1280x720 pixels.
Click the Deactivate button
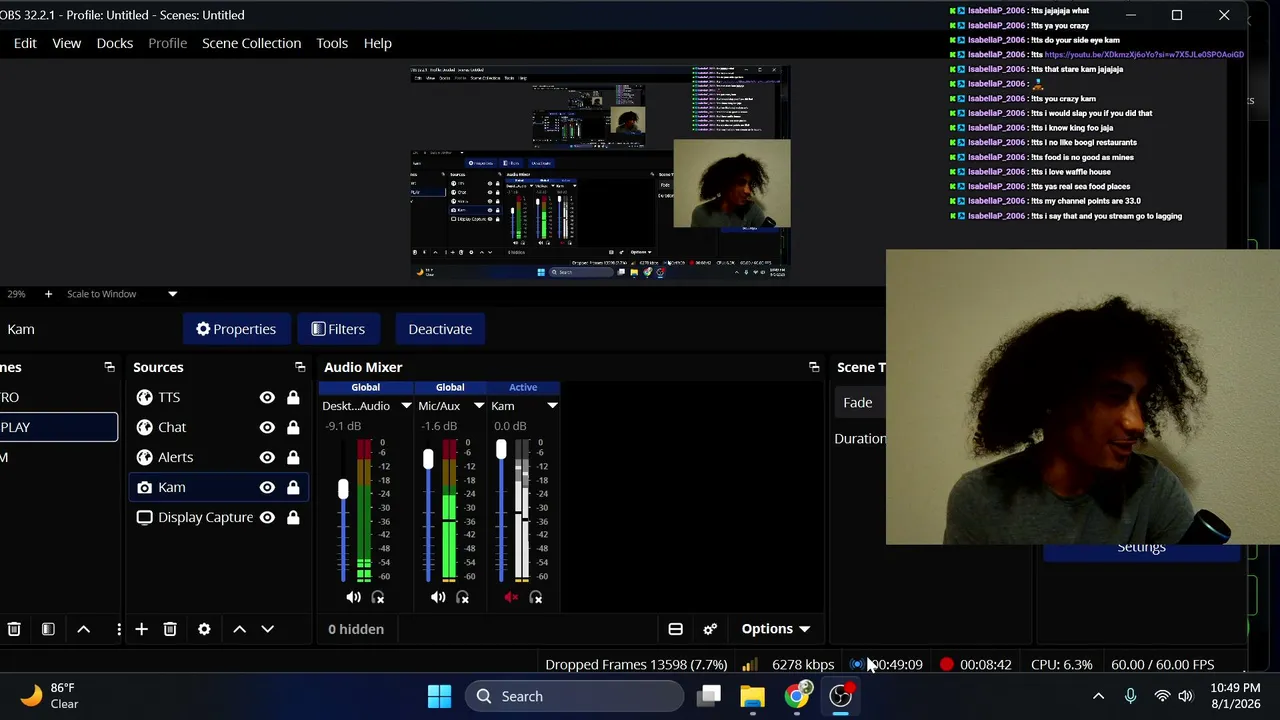[x=440, y=329]
